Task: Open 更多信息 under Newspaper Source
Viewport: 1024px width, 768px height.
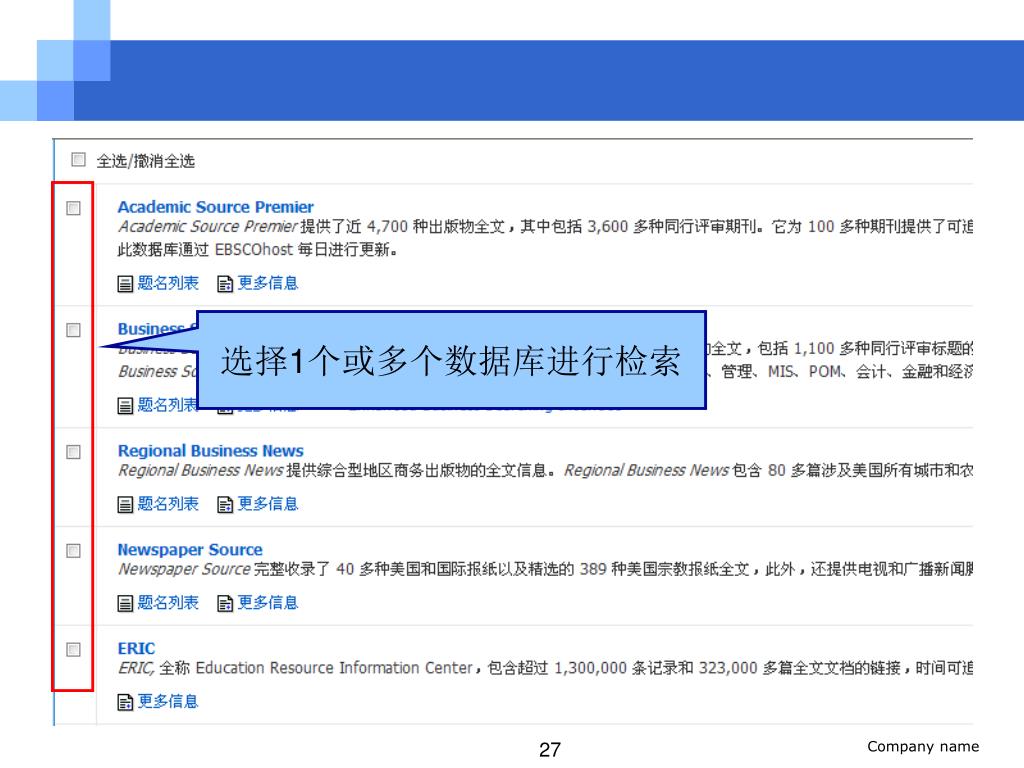Action: tap(268, 602)
